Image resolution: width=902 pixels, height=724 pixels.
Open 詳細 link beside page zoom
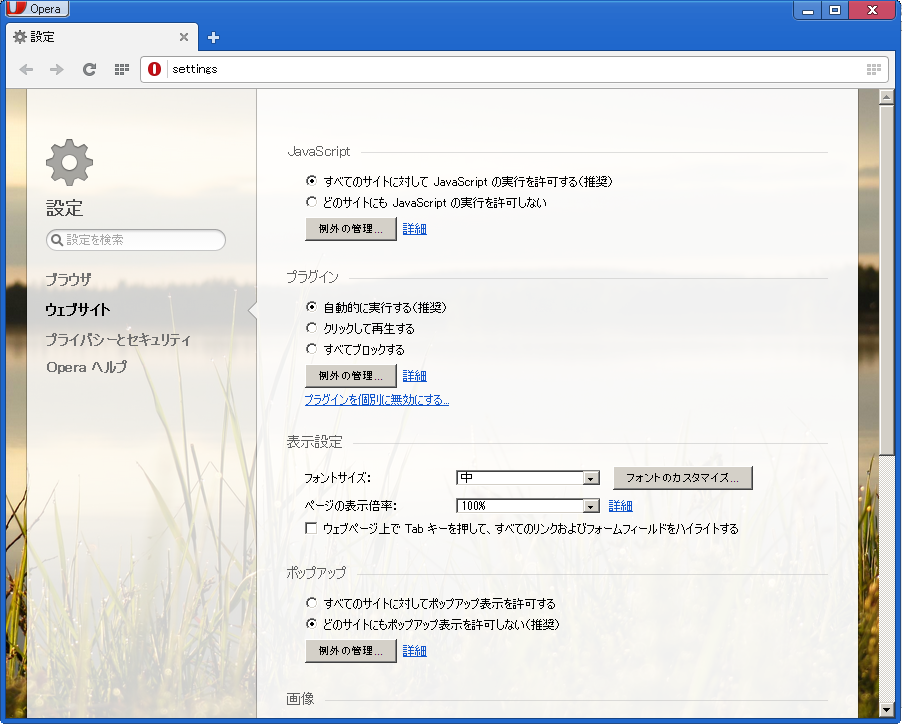pyautogui.click(x=620, y=506)
